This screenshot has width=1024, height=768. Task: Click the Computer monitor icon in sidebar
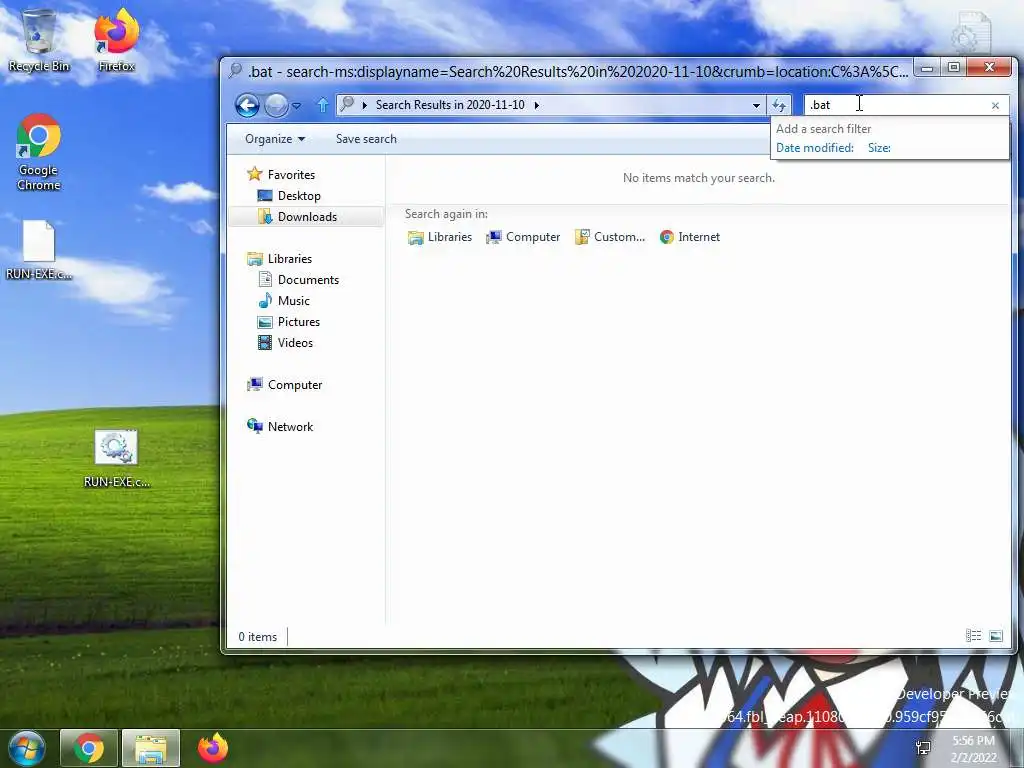click(255, 384)
